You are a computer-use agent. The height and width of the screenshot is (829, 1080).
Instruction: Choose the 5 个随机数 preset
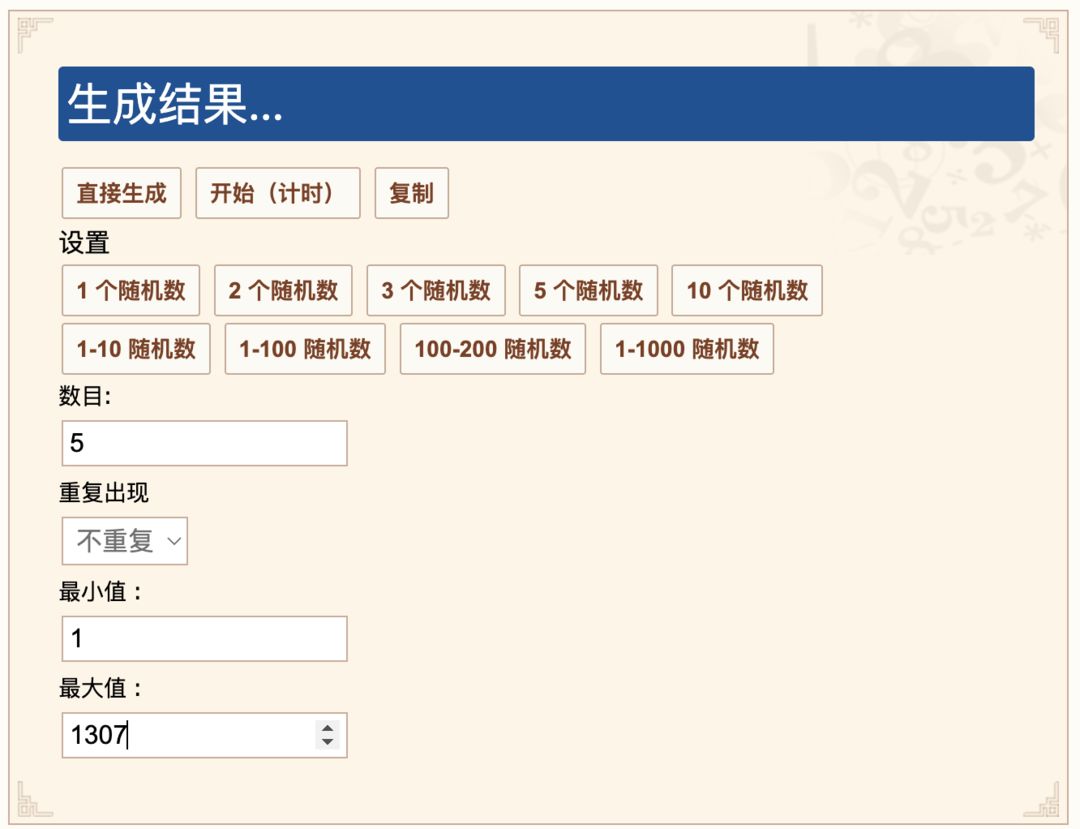[x=588, y=290]
